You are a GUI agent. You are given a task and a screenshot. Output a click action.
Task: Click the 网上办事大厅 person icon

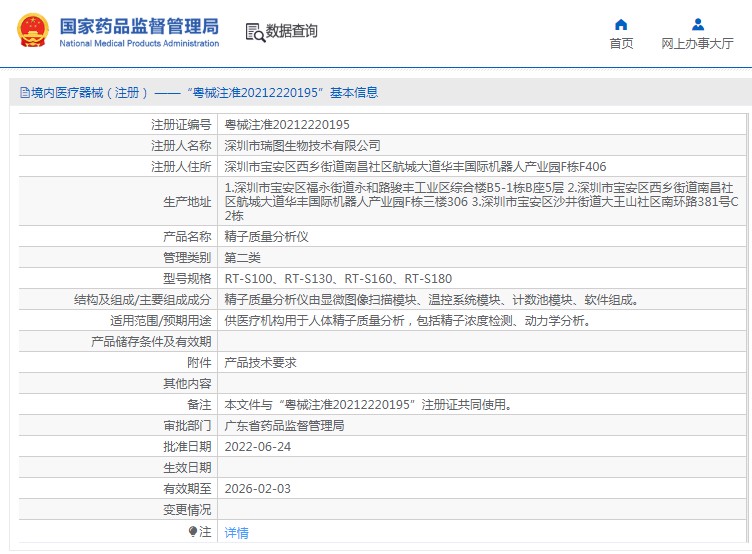tap(697, 25)
